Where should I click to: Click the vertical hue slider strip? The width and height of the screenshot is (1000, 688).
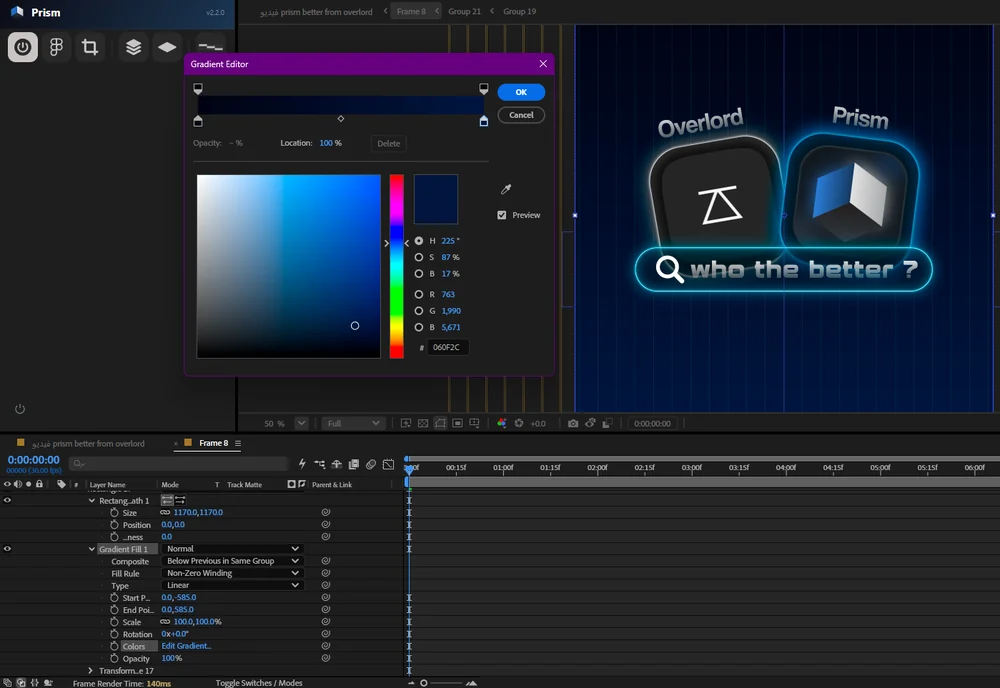pyautogui.click(x=397, y=267)
